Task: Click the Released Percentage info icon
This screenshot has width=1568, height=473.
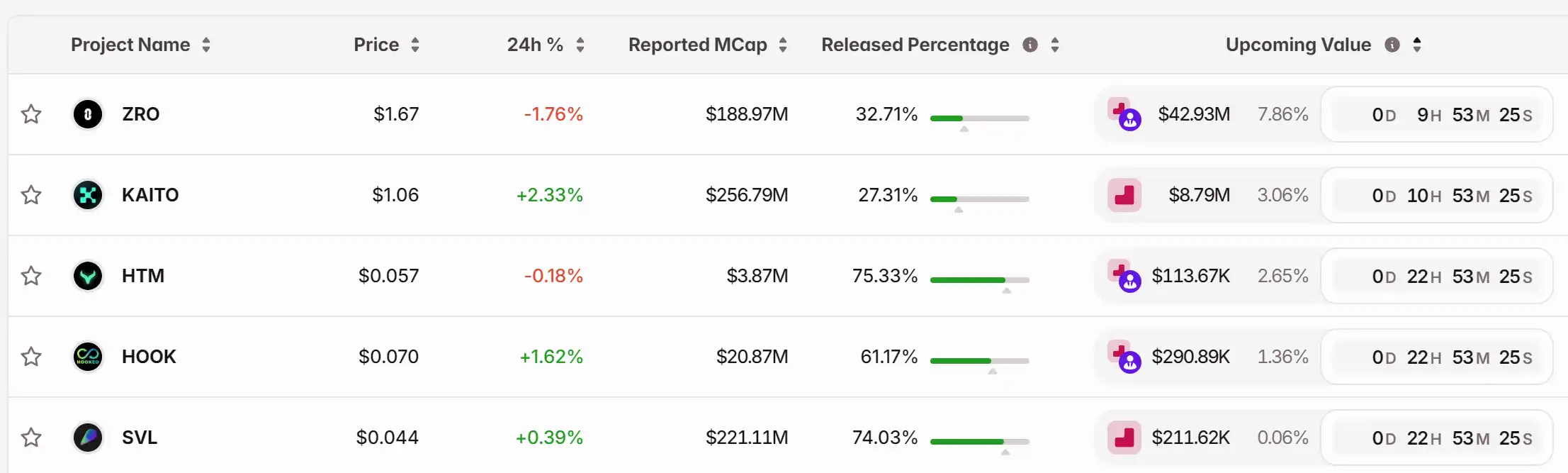Action: 1030,45
